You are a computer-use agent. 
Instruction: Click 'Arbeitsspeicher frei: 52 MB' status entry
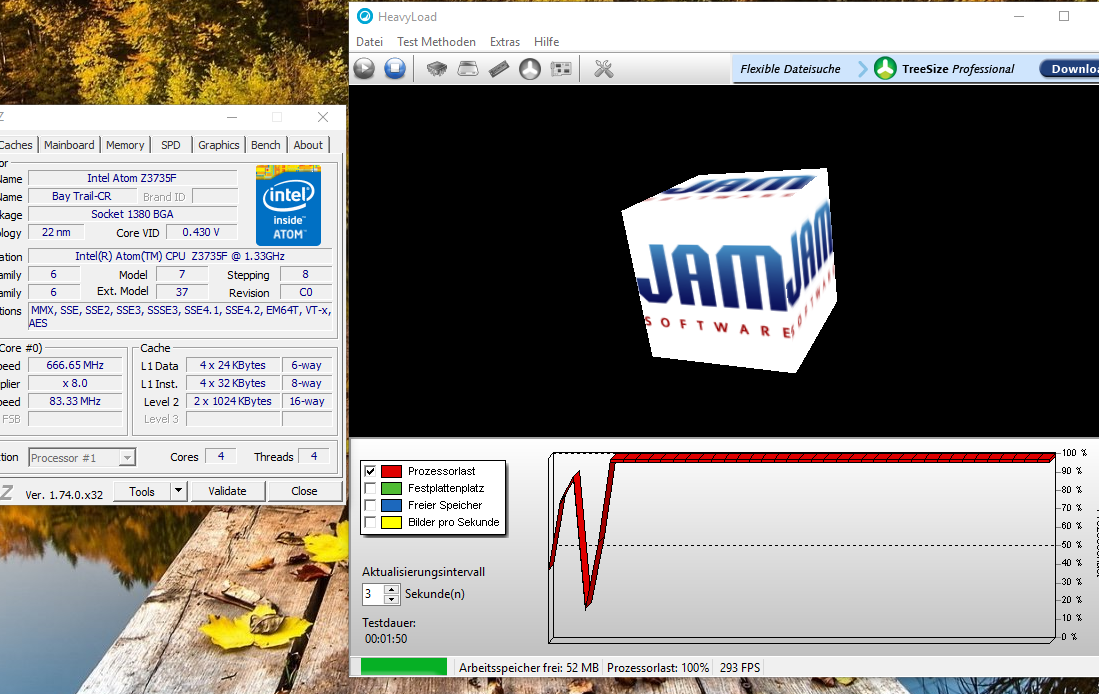tap(528, 667)
